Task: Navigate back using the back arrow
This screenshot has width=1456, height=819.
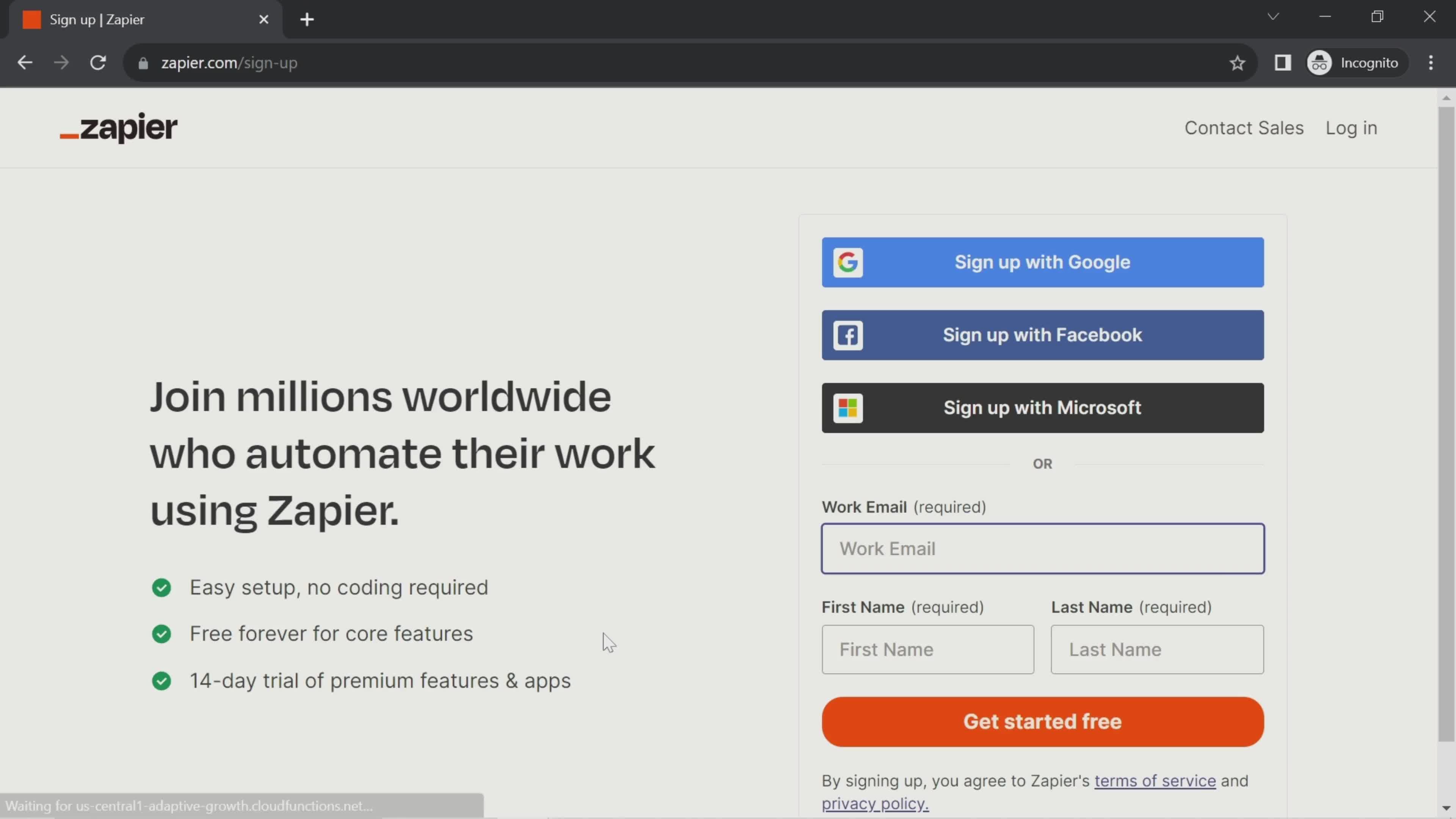Action: tap(24, 62)
